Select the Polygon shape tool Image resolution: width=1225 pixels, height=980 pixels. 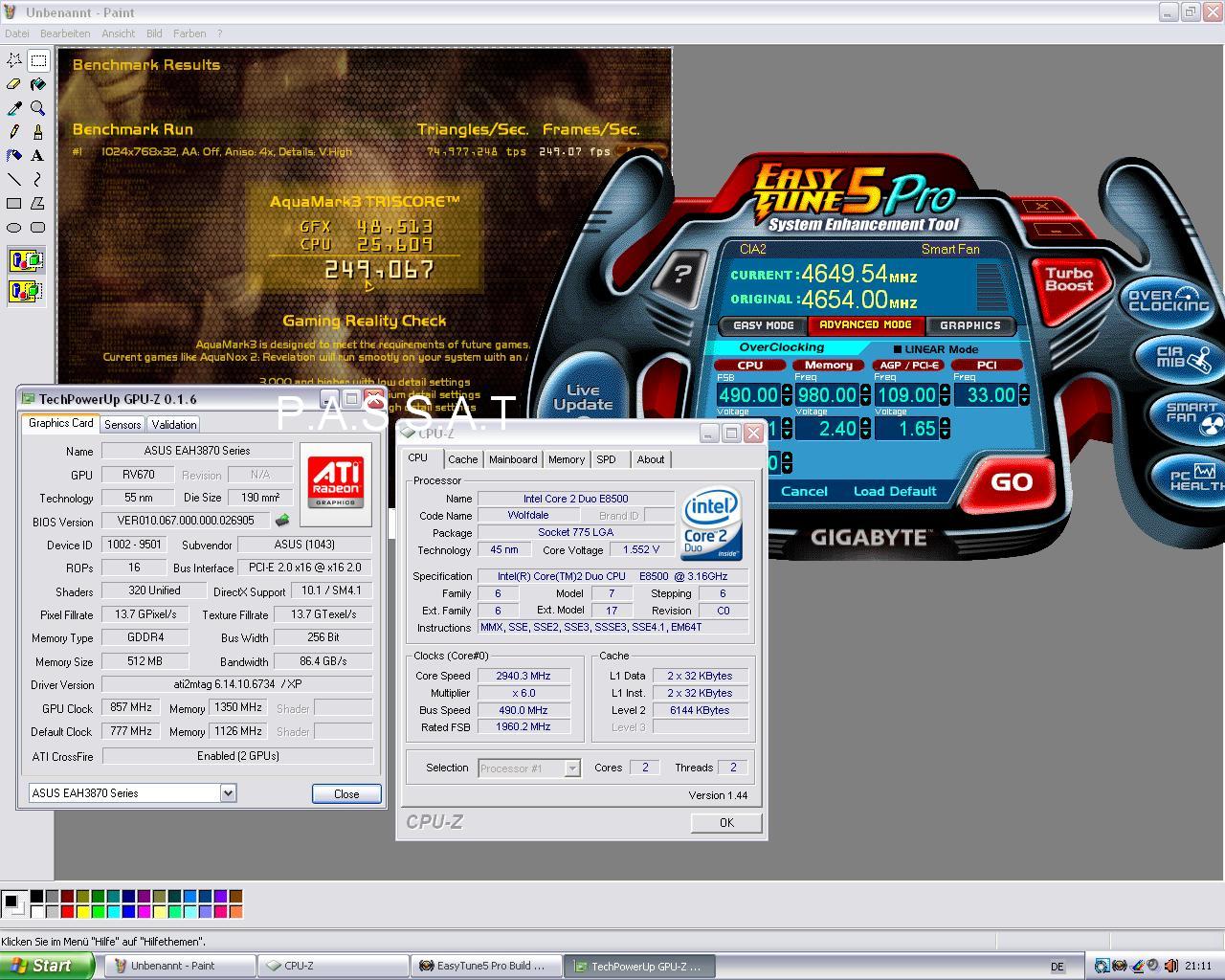coord(38,203)
